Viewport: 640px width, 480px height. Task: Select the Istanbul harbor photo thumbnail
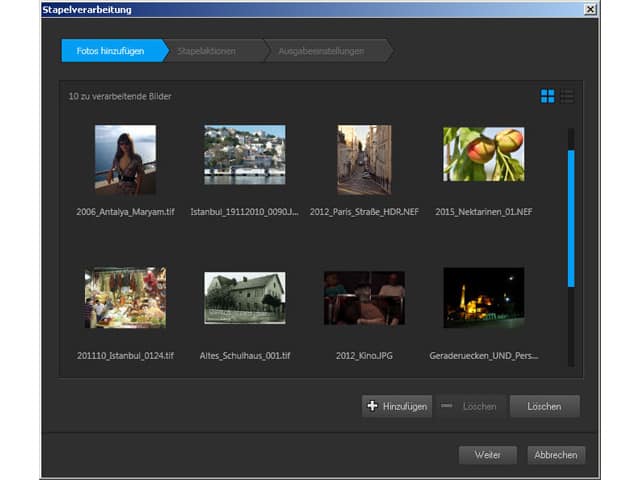tap(244, 154)
